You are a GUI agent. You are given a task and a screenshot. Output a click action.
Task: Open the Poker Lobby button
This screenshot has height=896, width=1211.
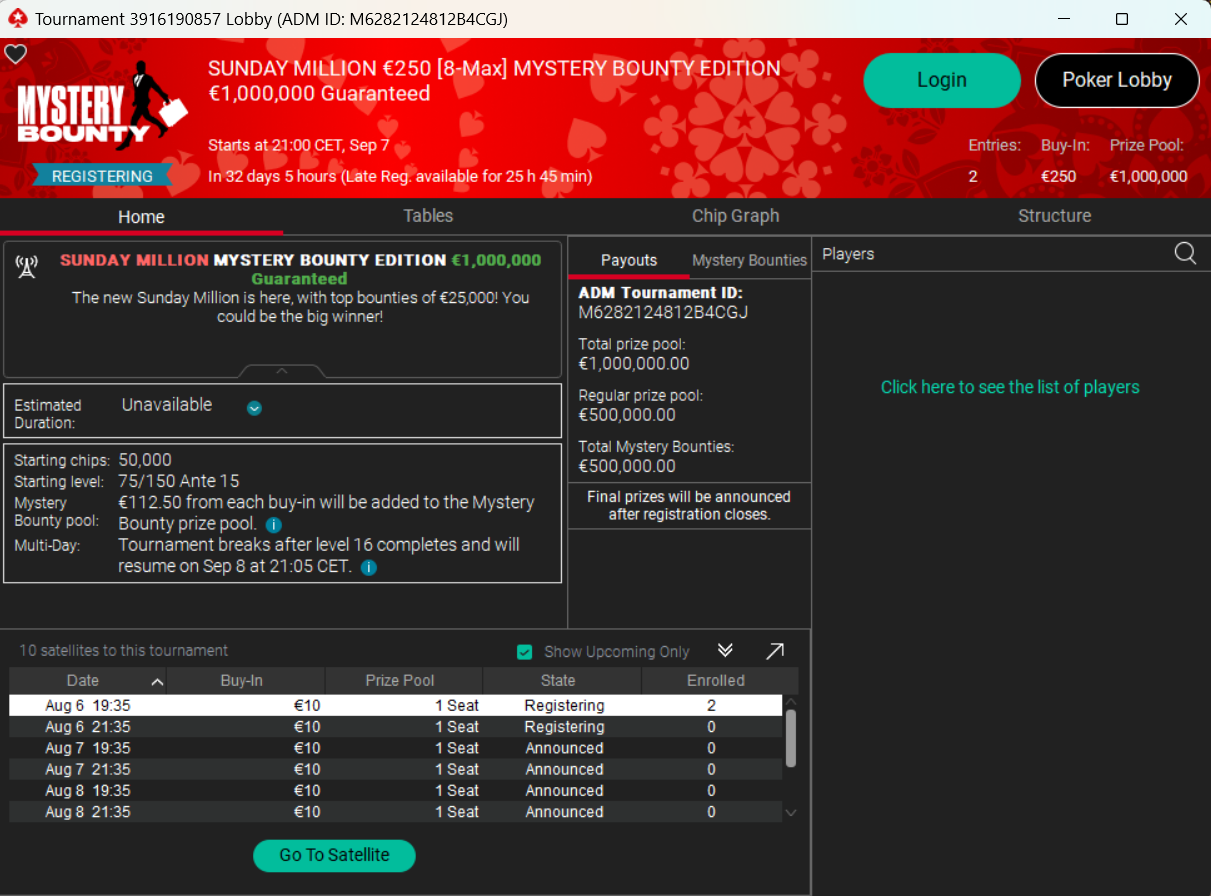(x=1117, y=80)
